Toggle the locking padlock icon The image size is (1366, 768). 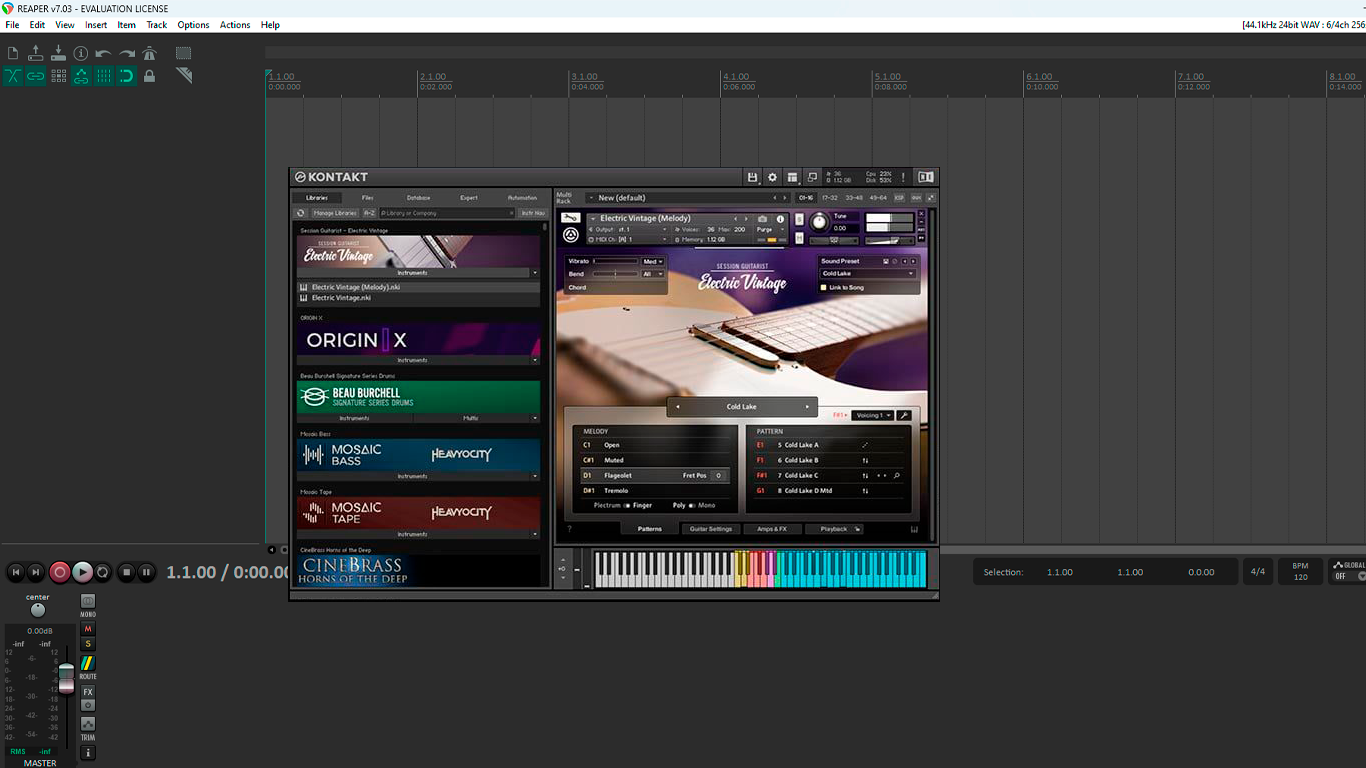coord(149,76)
